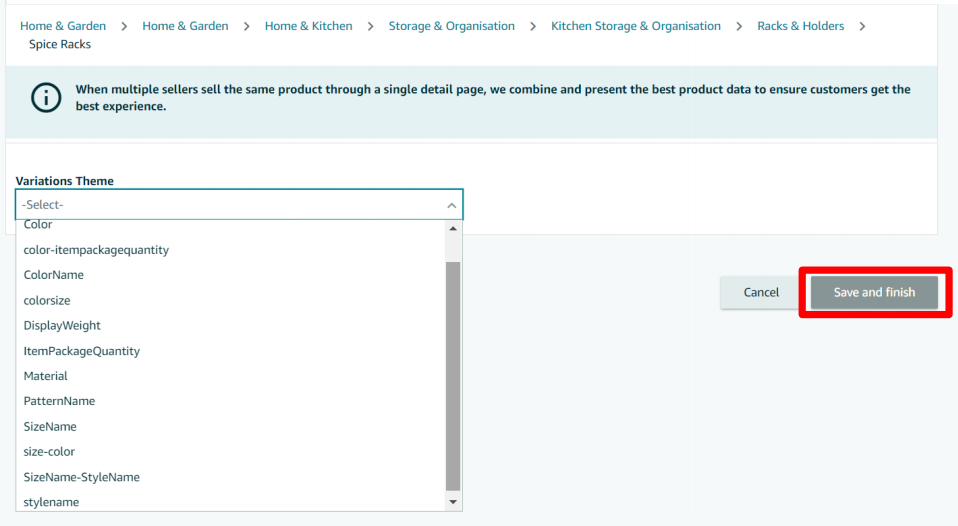958x526 pixels.
Task: Open the Home & Kitchen breadcrumb link
Action: pos(308,26)
